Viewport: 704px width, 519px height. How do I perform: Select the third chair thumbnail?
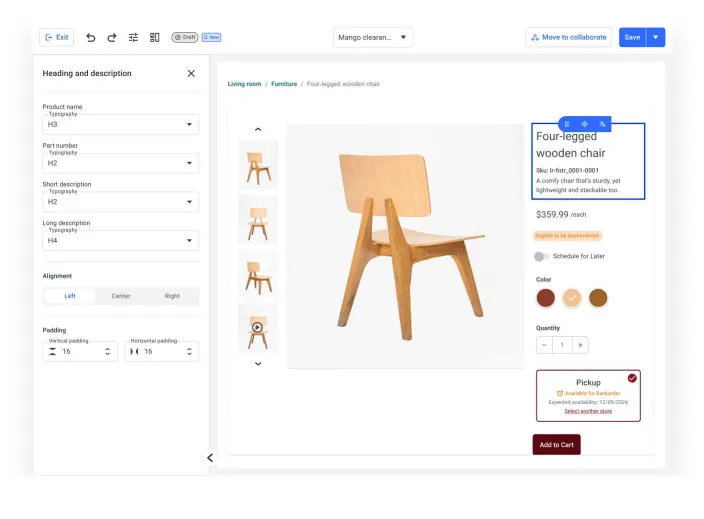coord(258,274)
